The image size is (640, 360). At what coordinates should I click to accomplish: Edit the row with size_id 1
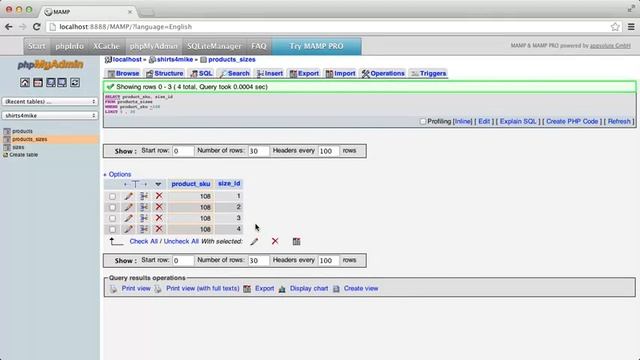[129, 196]
